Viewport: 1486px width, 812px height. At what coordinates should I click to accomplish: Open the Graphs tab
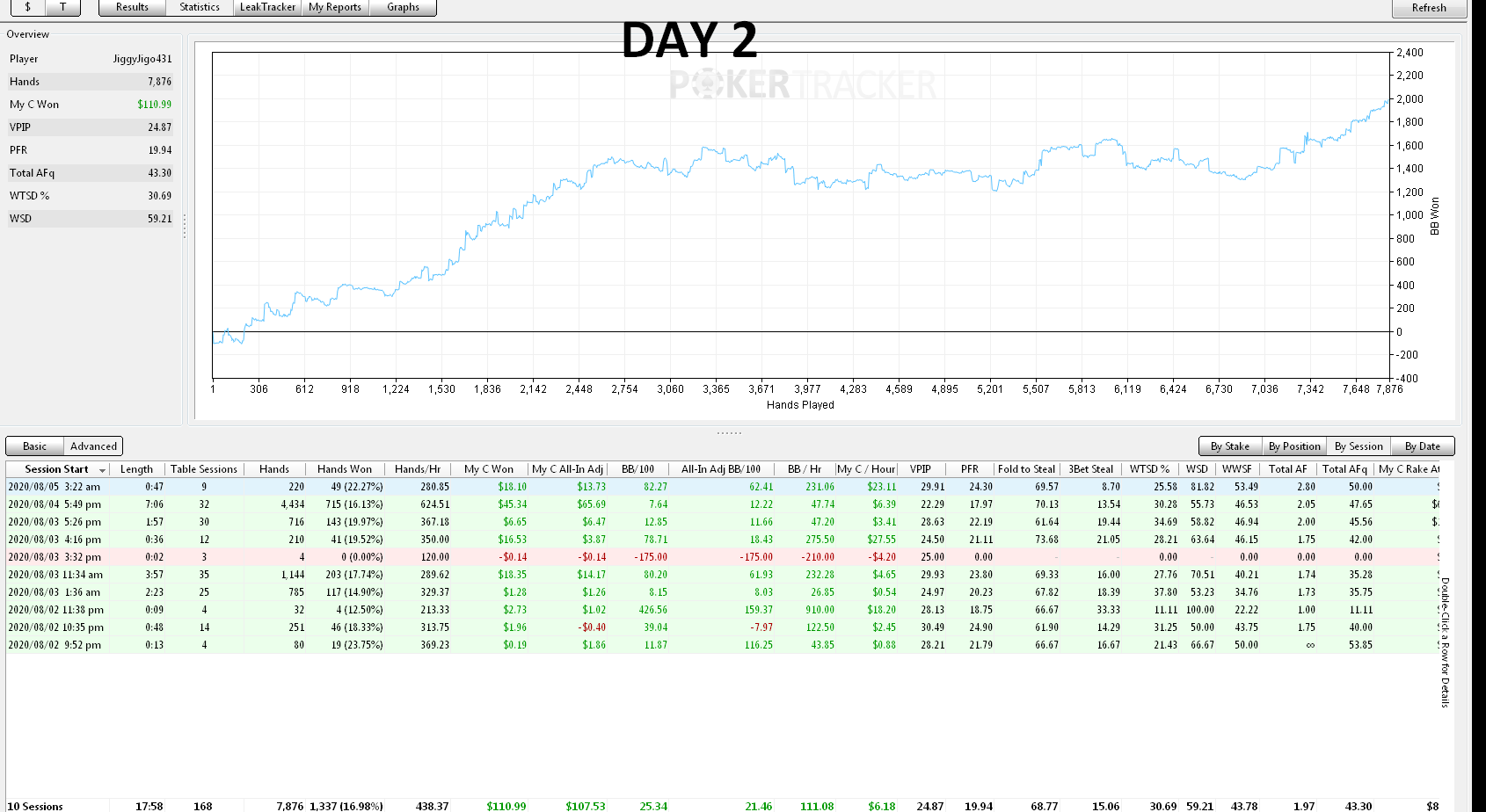(x=403, y=7)
